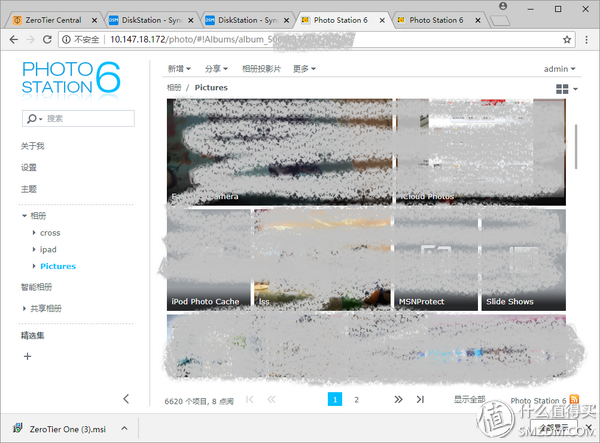600x443 pixels.
Task: Open the iPod Photo Cache album
Action: (209, 260)
